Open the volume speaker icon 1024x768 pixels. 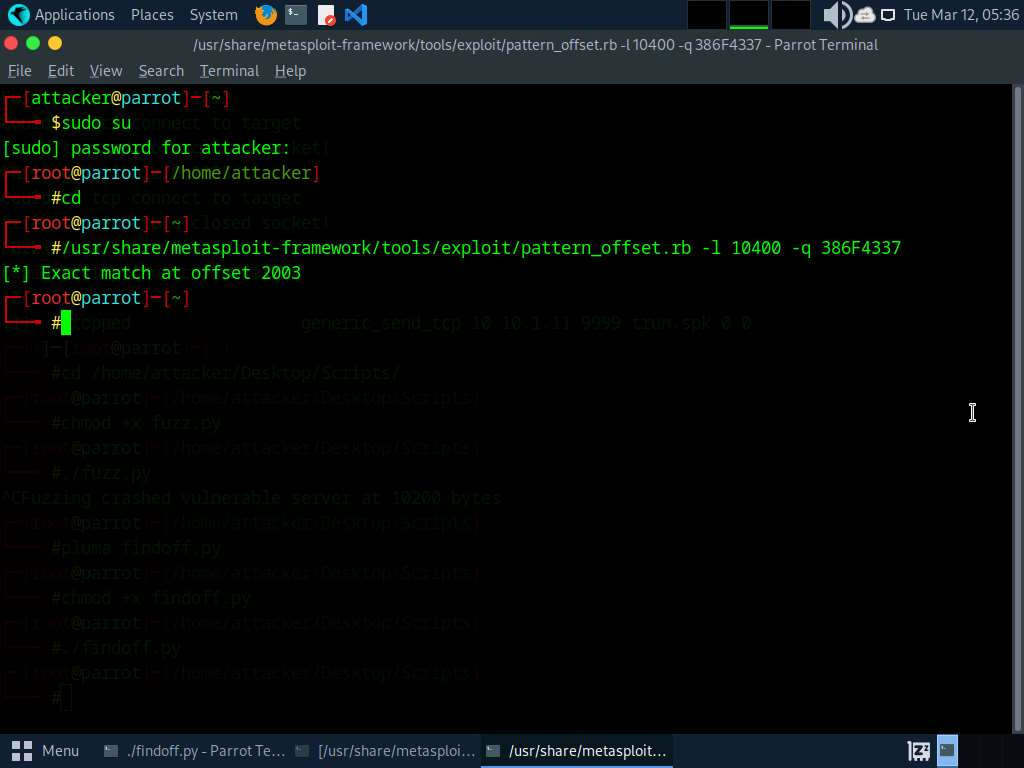tap(836, 15)
